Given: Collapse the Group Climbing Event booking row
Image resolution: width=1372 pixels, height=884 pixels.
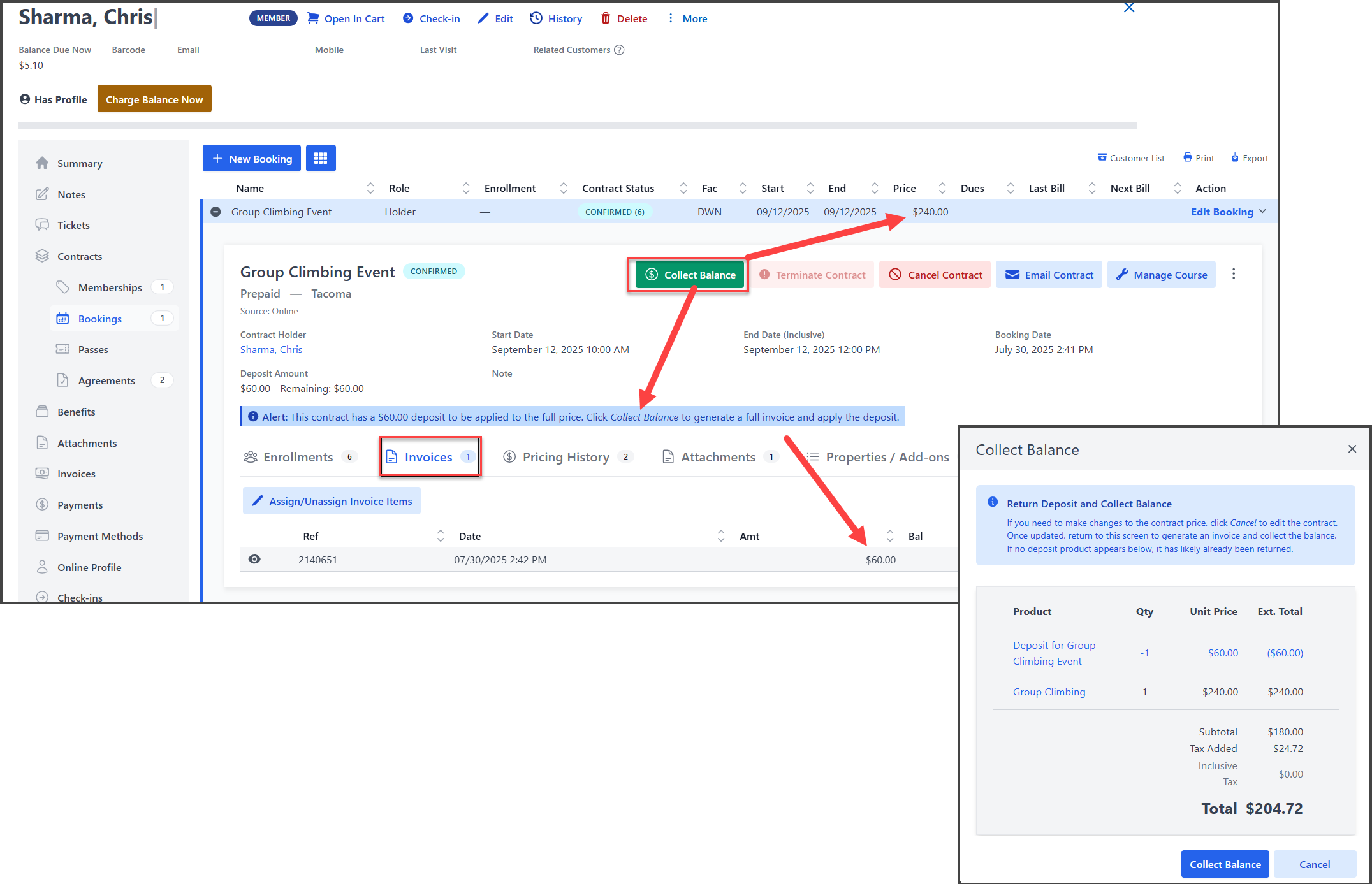Looking at the screenshot, I should 215,212.
